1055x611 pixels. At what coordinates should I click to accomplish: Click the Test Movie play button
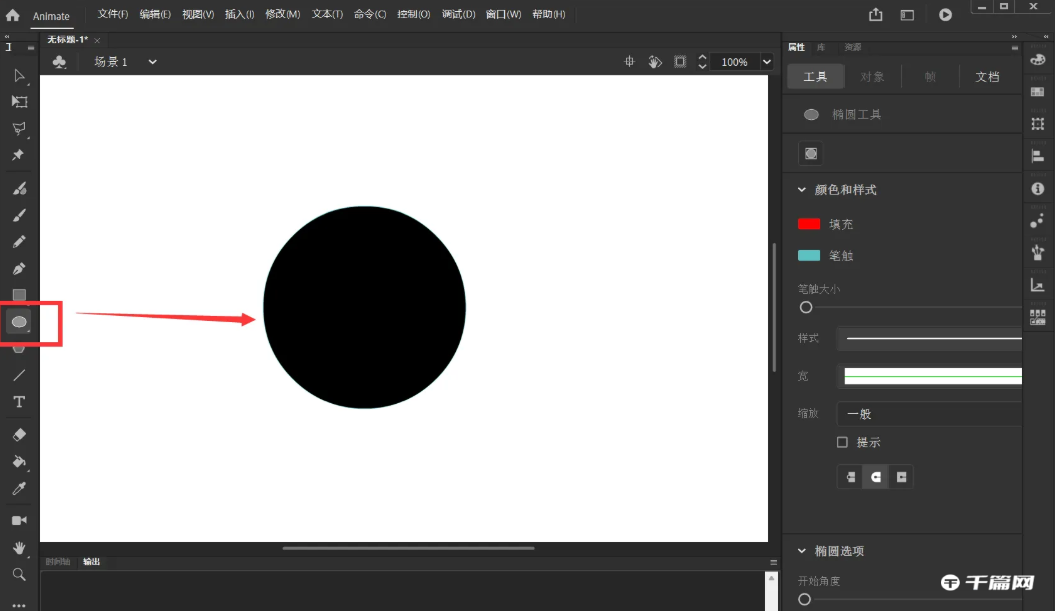[x=945, y=15]
